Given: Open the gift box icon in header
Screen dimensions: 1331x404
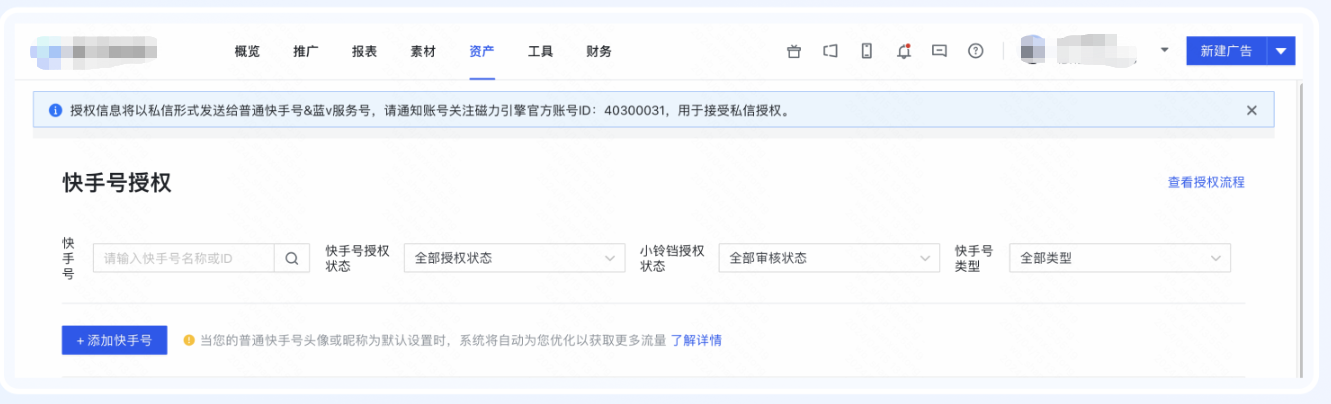Looking at the screenshot, I should [794, 51].
